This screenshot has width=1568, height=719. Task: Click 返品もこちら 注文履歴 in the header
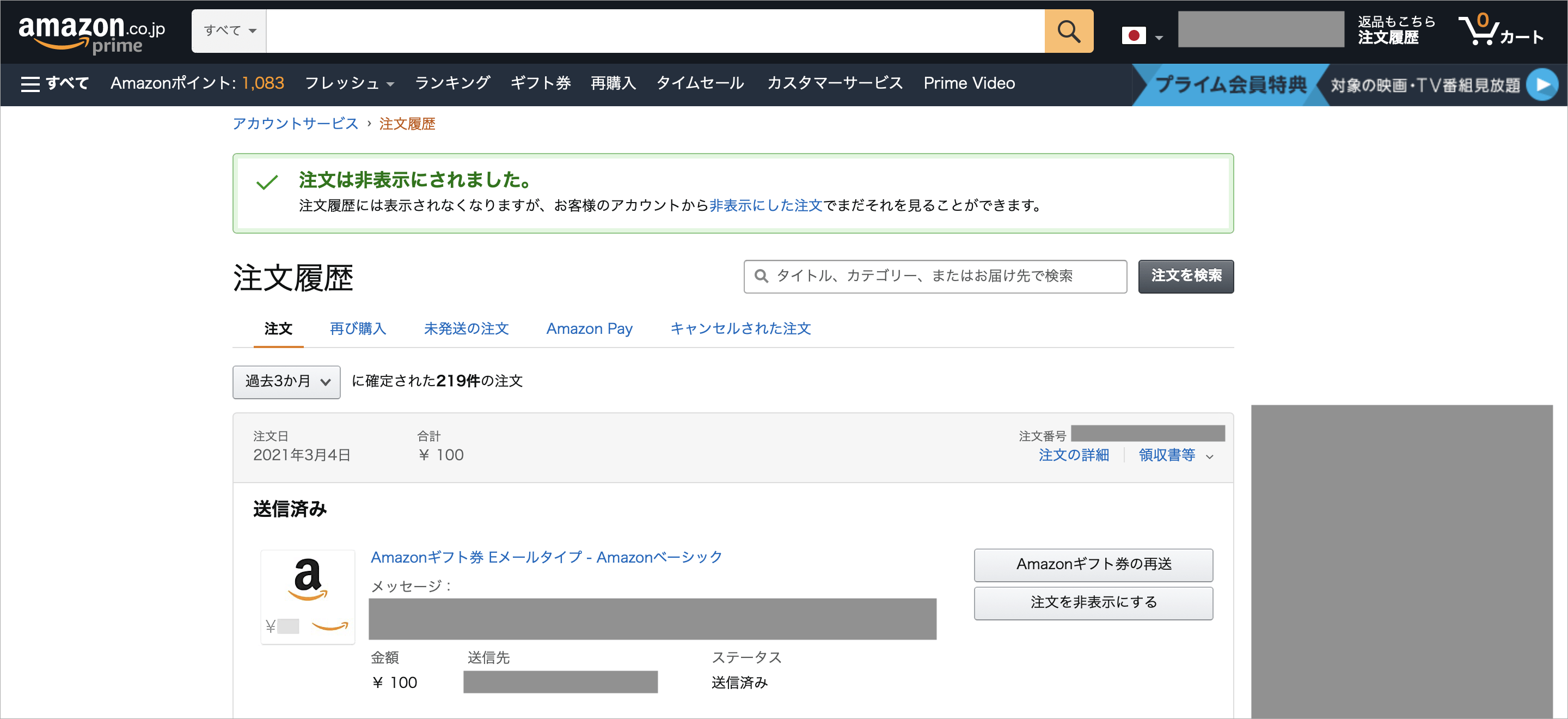1396,31
